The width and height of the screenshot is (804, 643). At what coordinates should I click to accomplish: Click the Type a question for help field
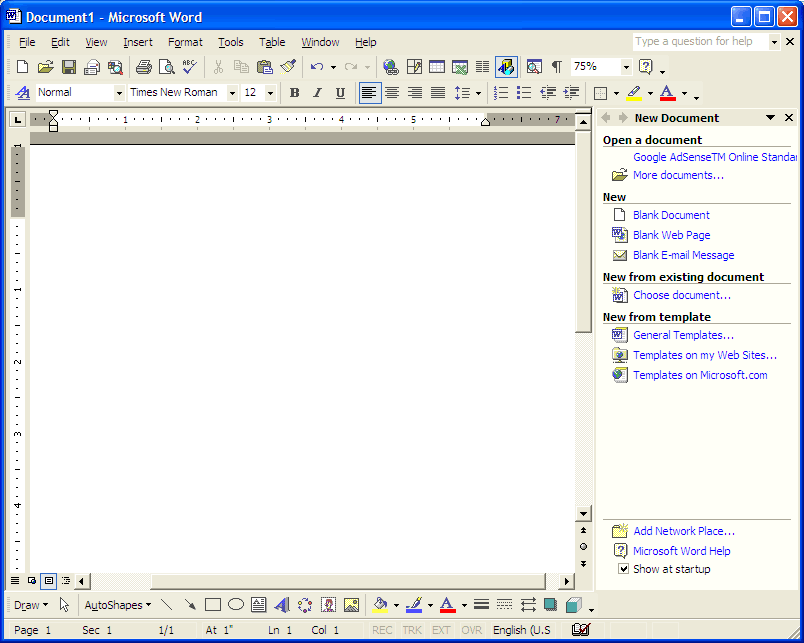(x=700, y=41)
